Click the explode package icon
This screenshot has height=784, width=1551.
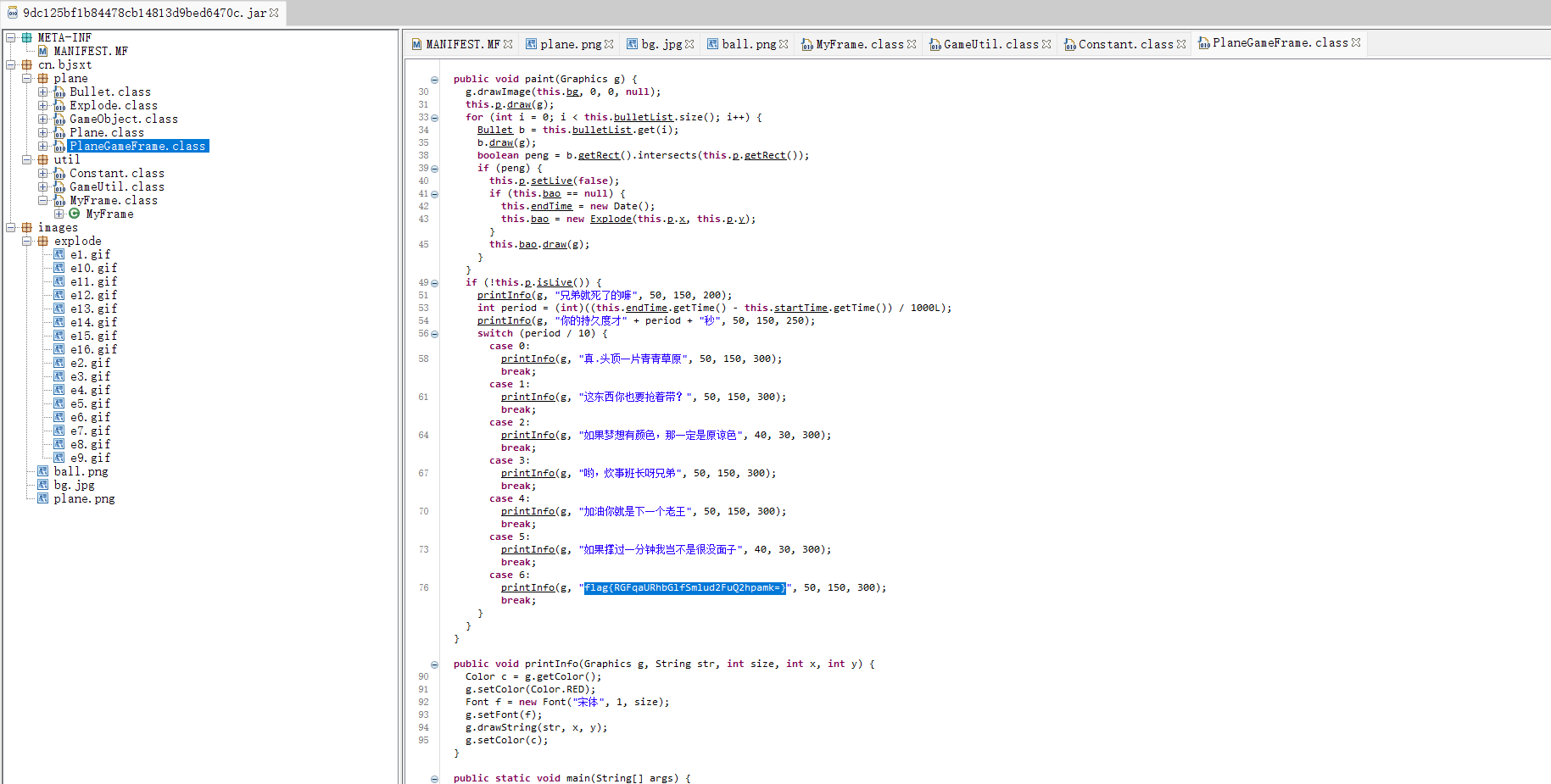point(43,241)
